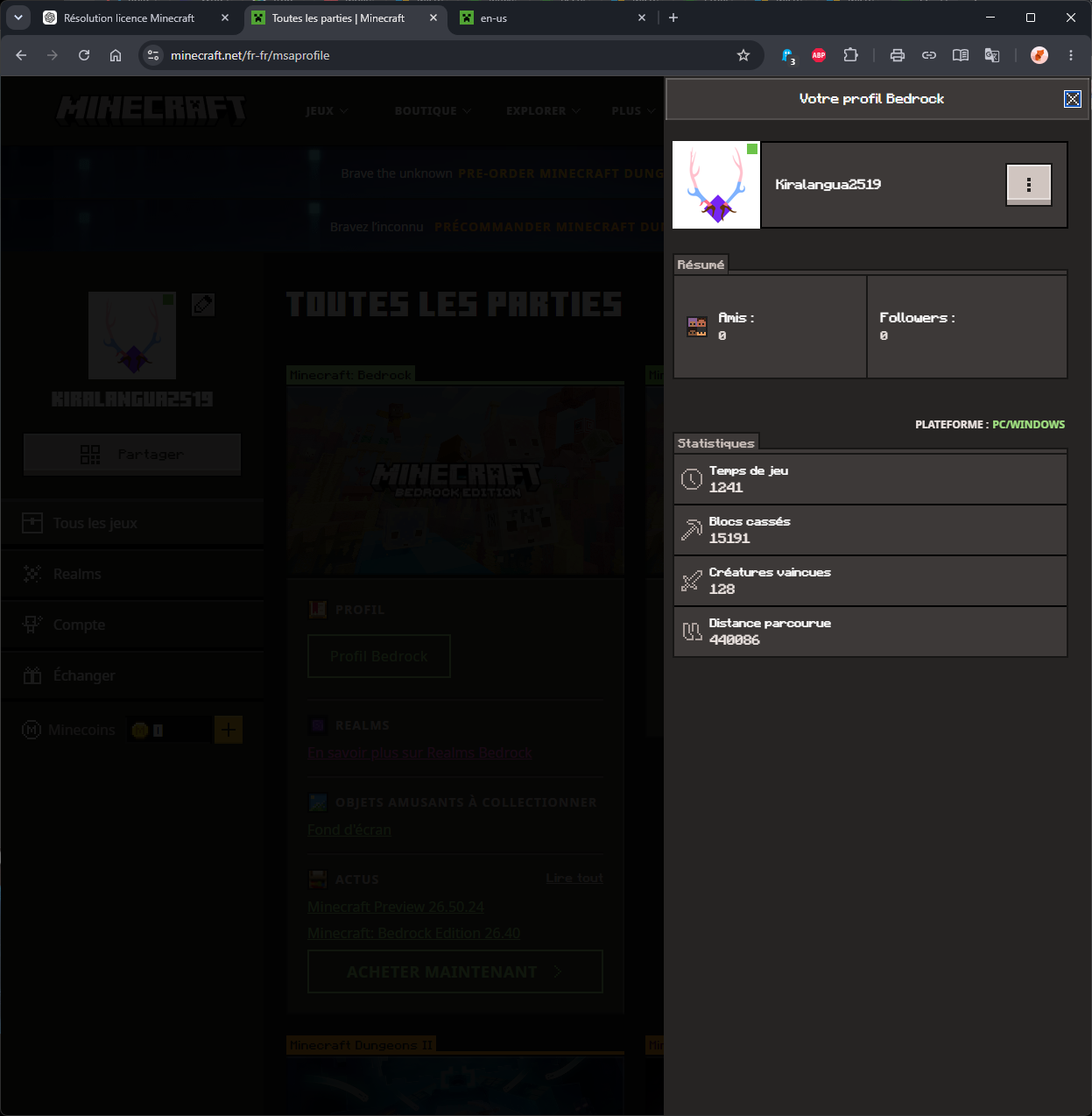
Task: Open a new browser tab
Action: [x=673, y=18]
